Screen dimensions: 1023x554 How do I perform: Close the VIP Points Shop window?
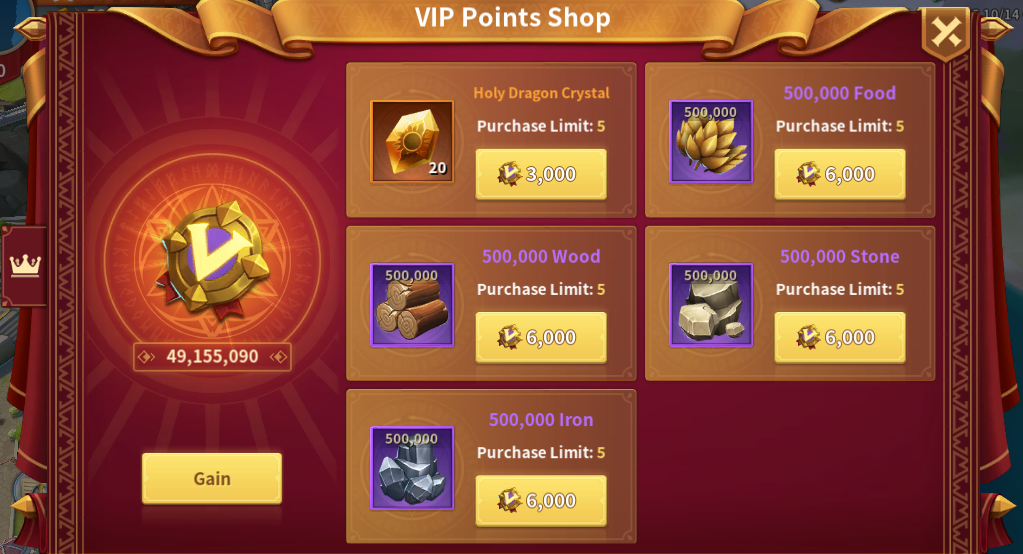point(946,33)
